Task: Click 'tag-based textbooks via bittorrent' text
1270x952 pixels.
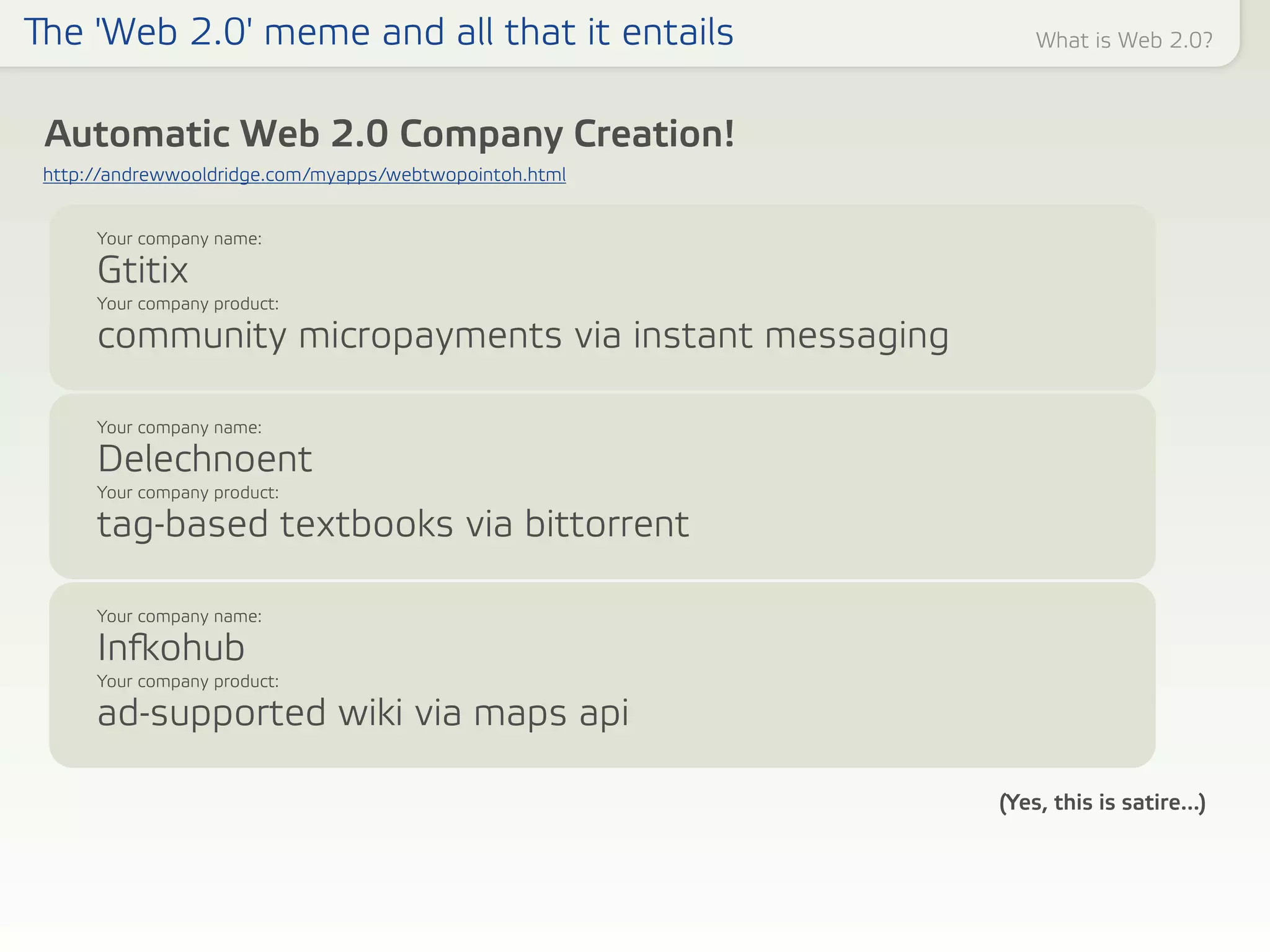Action: click(x=393, y=525)
